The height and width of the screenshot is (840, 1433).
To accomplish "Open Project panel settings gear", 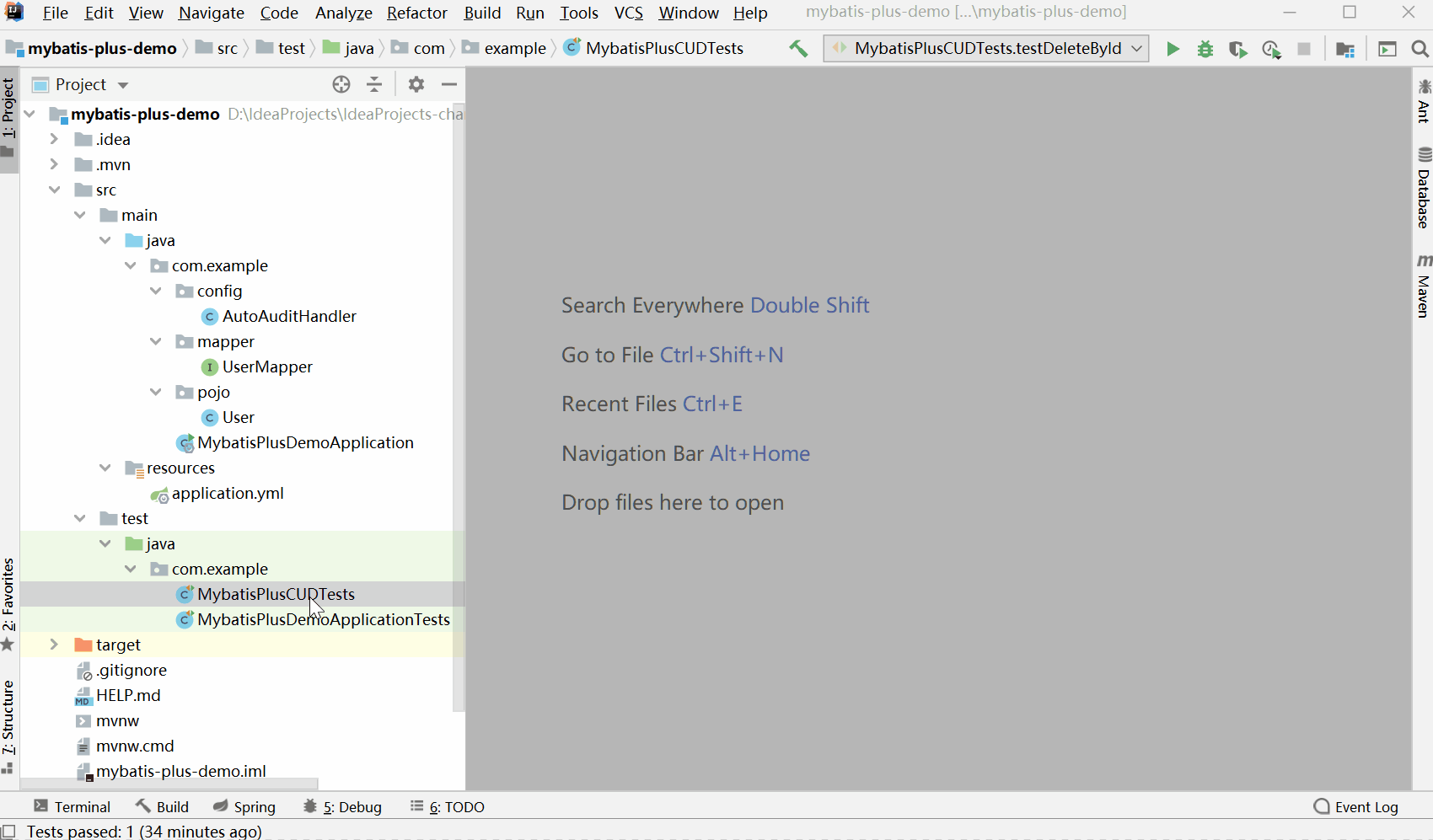I will [416, 84].
